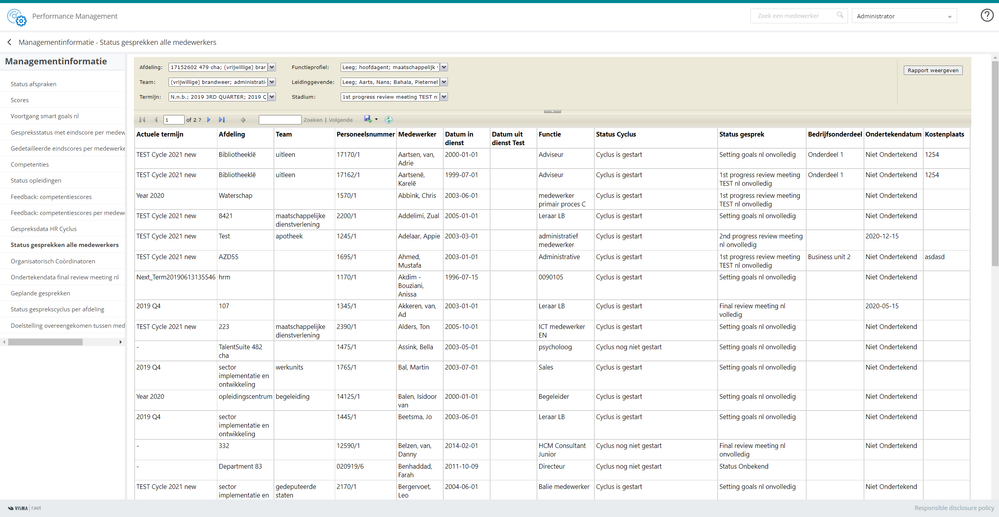This screenshot has width=999, height=517.
Task: Click the export save disk icon
Action: [x=368, y=120]
